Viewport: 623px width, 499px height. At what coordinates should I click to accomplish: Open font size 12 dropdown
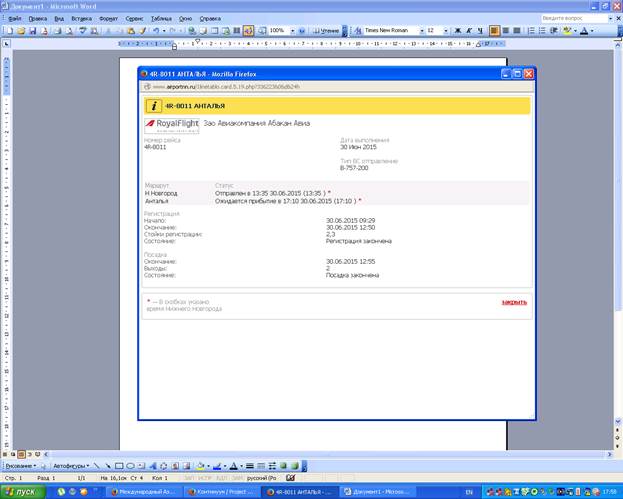pyautogui.click(x=445, y=31)
